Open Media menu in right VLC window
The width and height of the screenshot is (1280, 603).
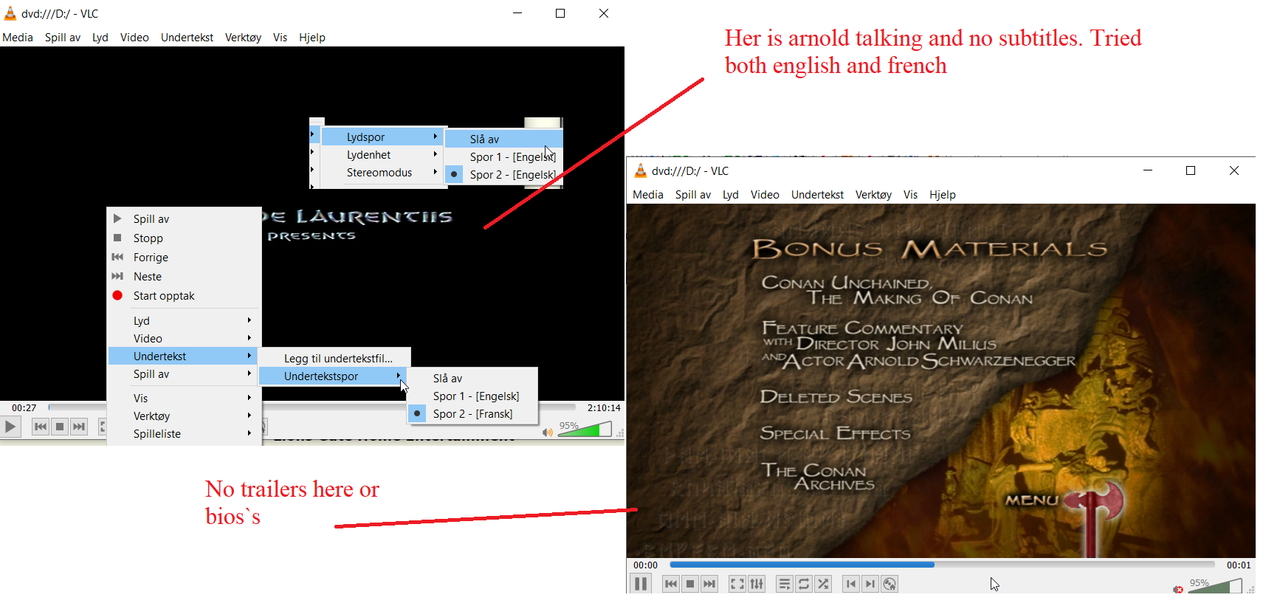(x=648, y=195)
